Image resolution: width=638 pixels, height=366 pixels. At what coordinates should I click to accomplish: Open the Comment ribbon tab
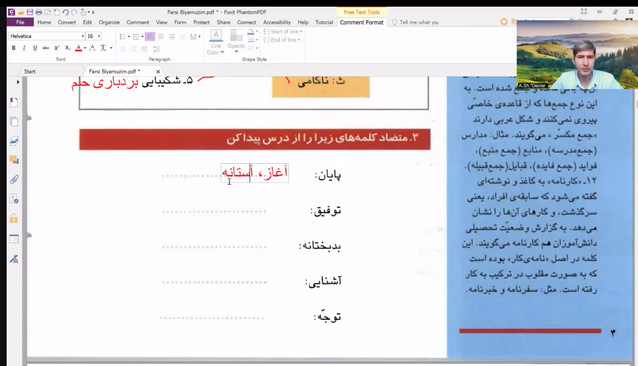pyautogui.click(x=138, y=22)
